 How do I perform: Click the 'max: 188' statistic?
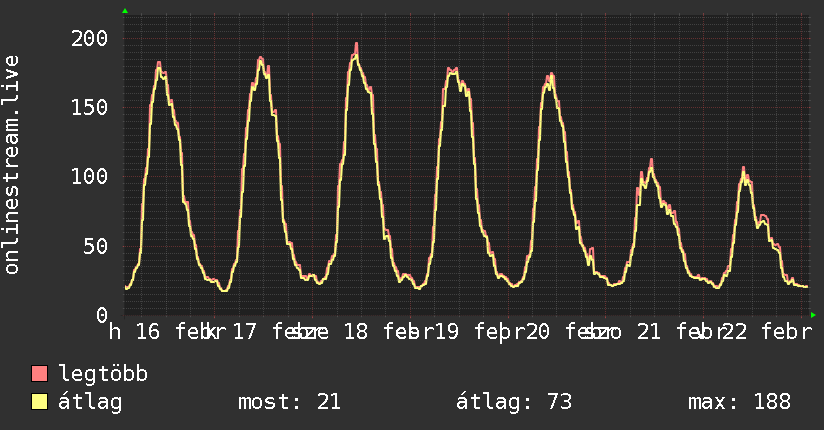(739, 402)
